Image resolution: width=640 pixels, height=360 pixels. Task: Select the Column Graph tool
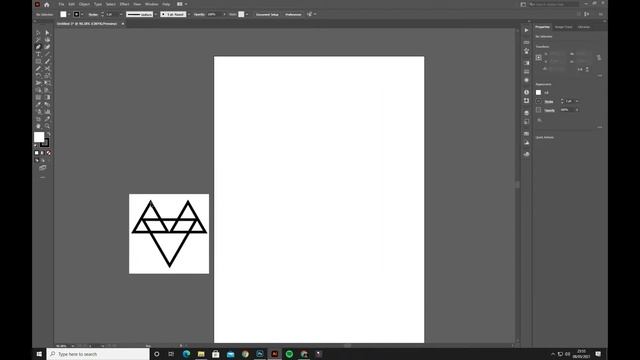coord(47,111)
